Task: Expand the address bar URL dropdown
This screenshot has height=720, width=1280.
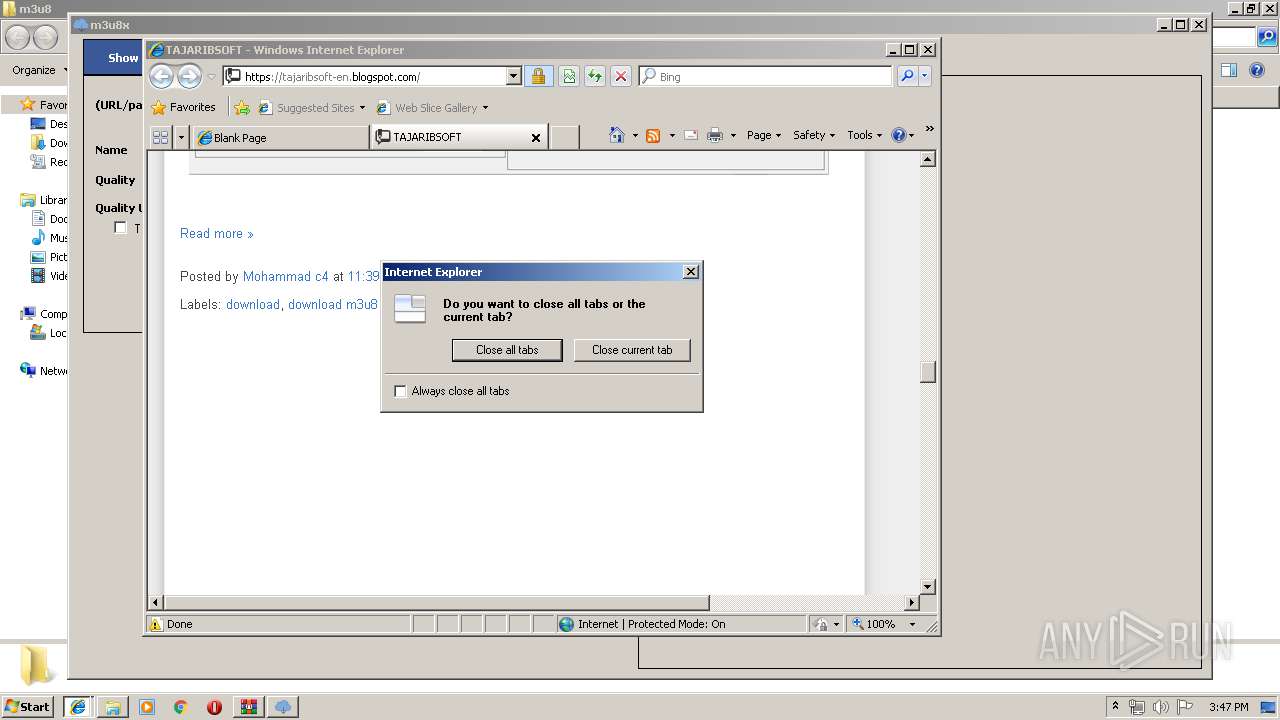Action: (514, 76)
